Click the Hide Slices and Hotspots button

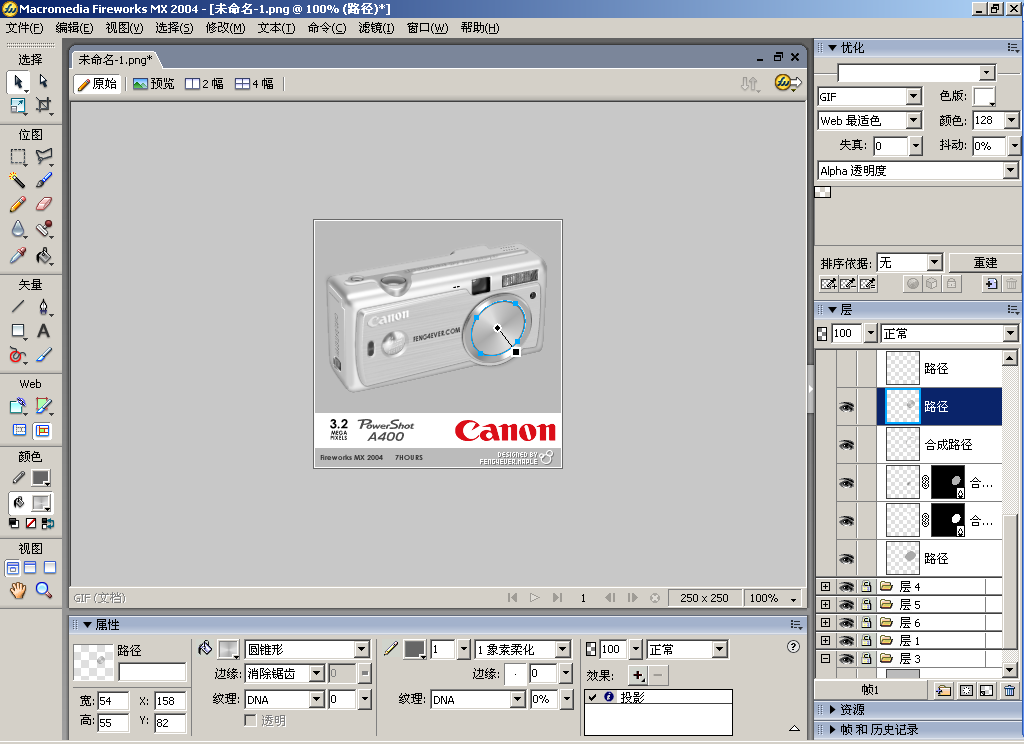coord(20,430)
